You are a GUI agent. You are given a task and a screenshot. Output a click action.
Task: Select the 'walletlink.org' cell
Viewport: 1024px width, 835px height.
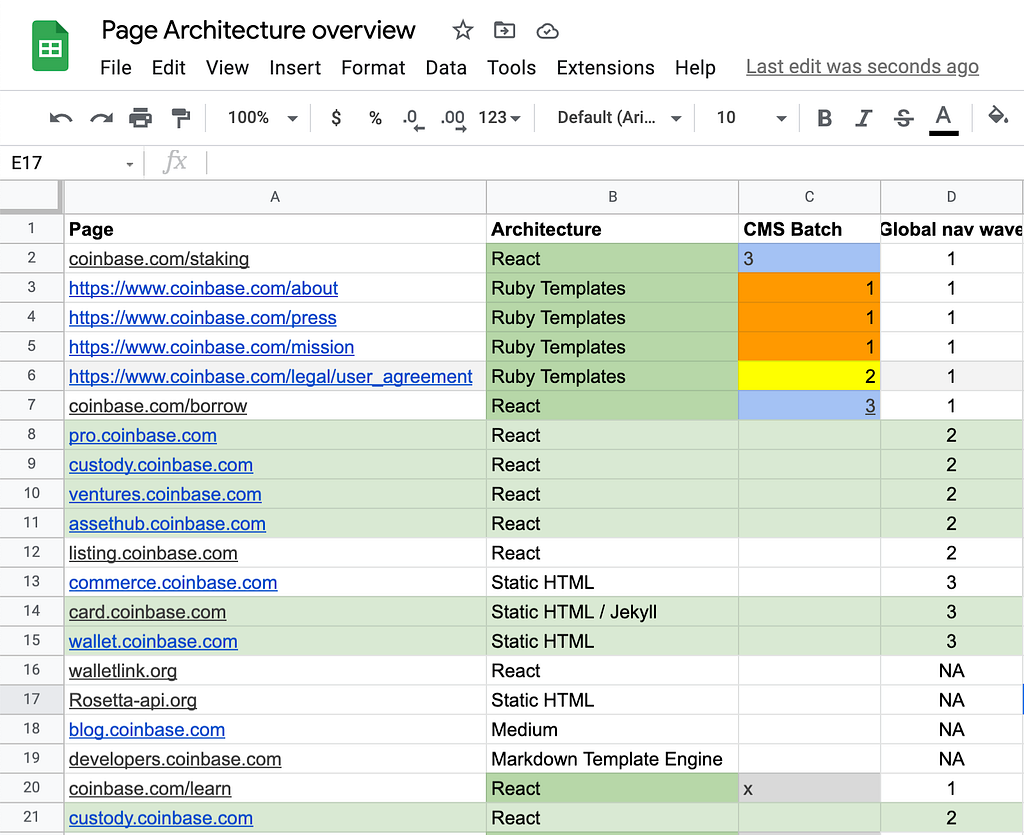point(275,670)
